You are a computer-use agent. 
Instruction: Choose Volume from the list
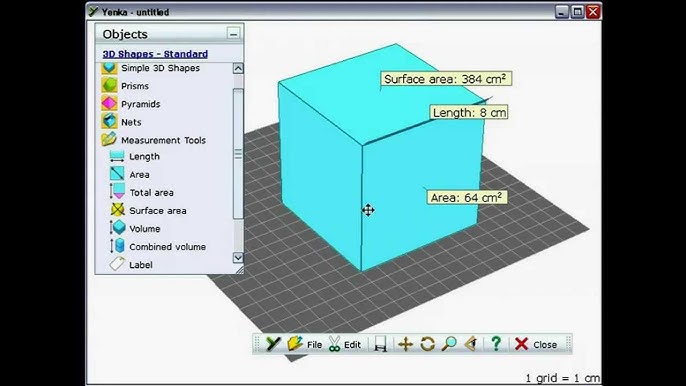click(144, 229)
